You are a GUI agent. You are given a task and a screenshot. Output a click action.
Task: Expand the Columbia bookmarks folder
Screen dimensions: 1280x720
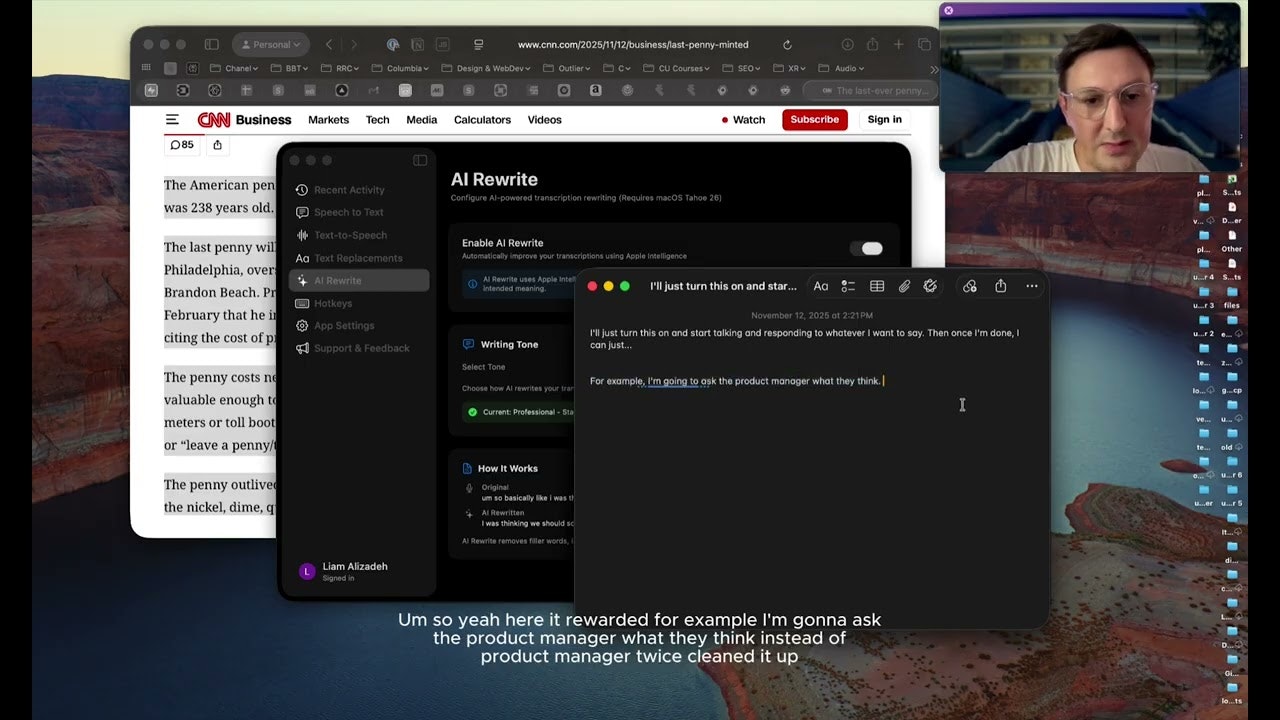point(400,68)
